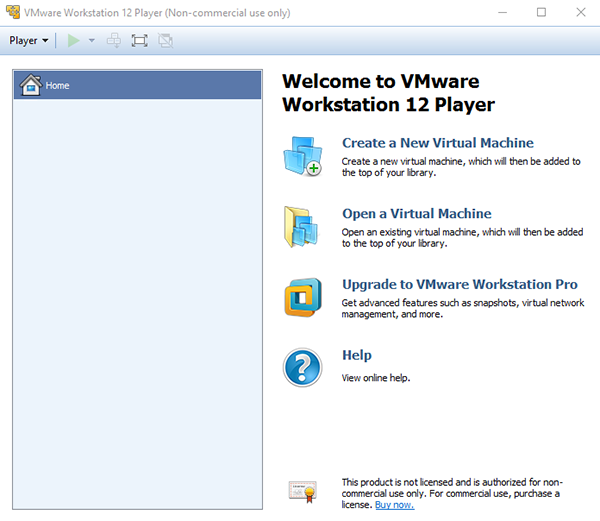The height and width of the screenshot is (521, 600).
Task: Open the Help heading link
Action: 356,355
